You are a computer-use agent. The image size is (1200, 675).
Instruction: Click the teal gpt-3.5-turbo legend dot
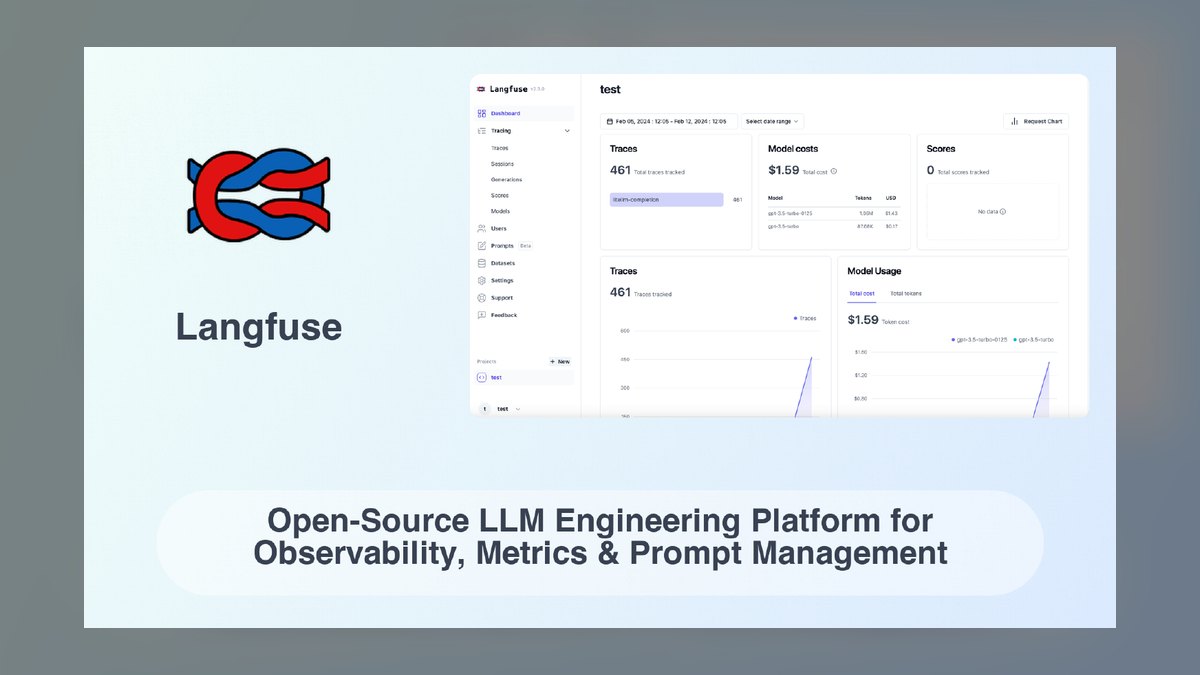(1014, 340)
